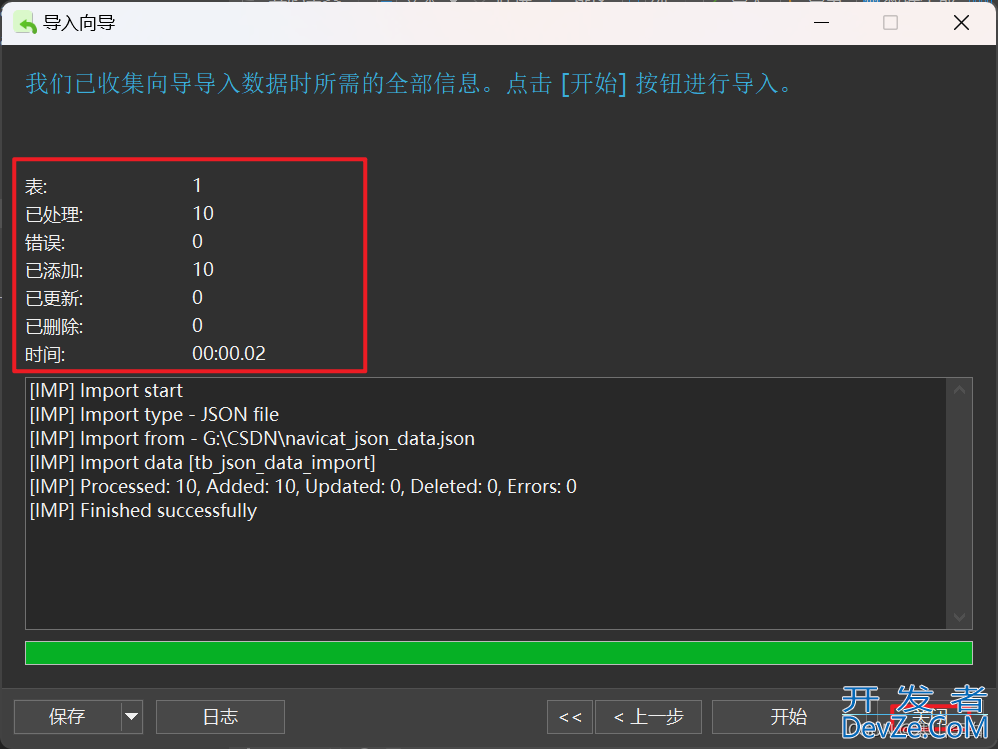The height and width of the screenshot is (749, 998).
Task: Select log line with navicat_json_data.json path
Action: click(x=252, y=438)
